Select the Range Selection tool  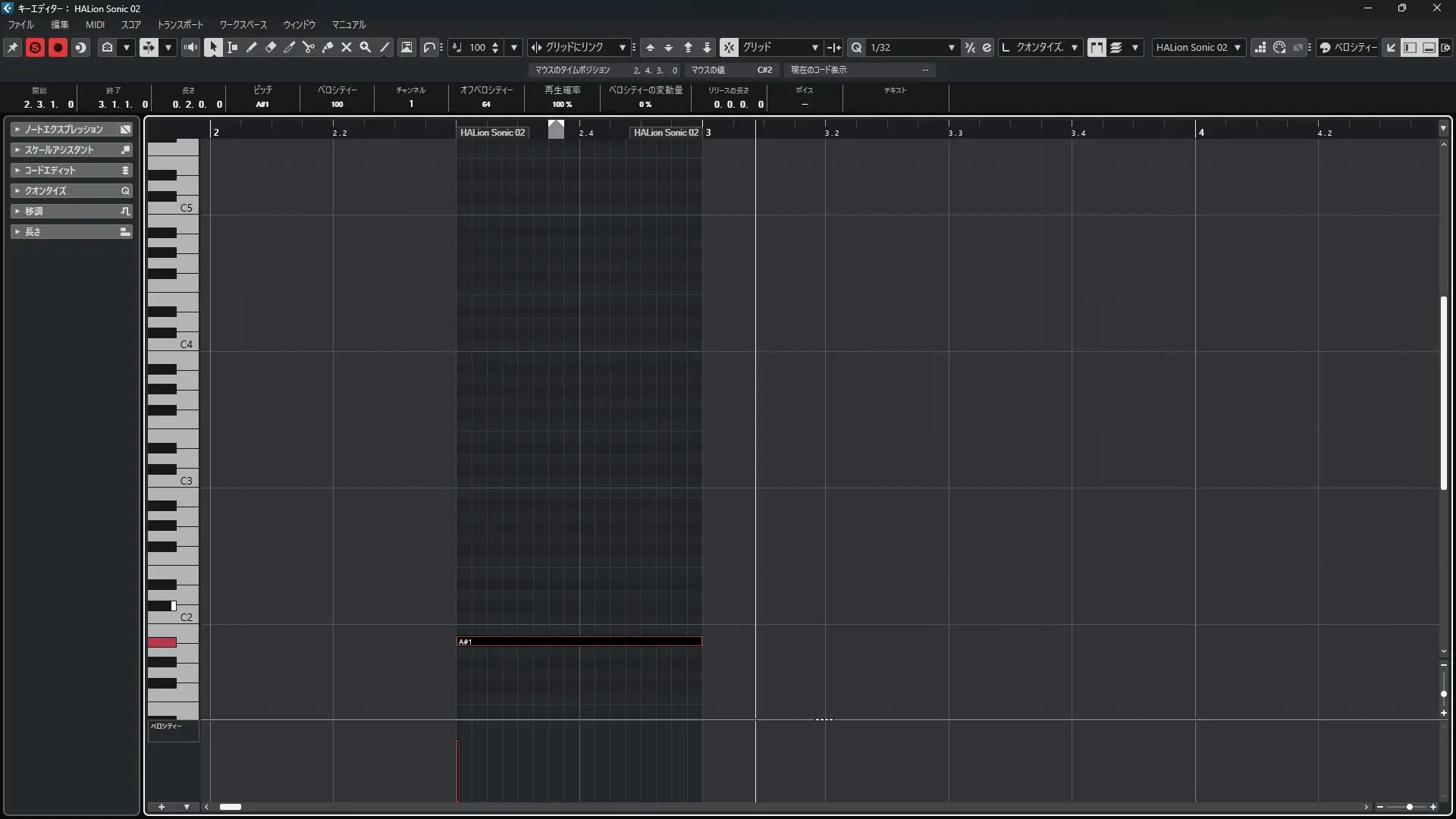233,47
